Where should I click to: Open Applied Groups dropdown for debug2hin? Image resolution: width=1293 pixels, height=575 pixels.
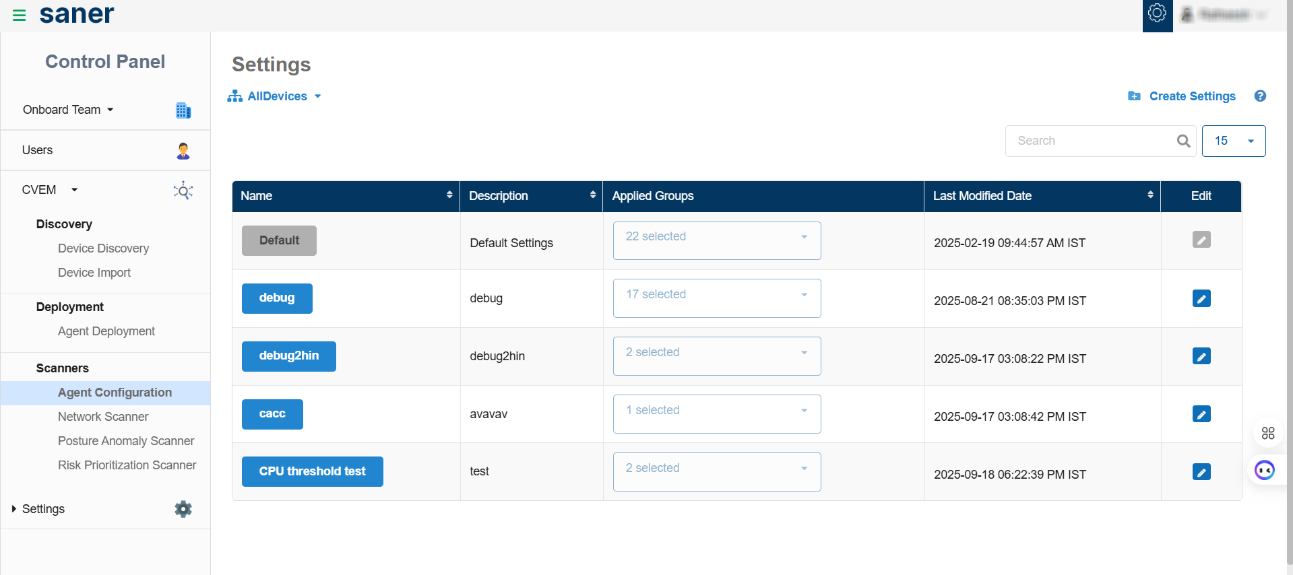click(716, 356)
